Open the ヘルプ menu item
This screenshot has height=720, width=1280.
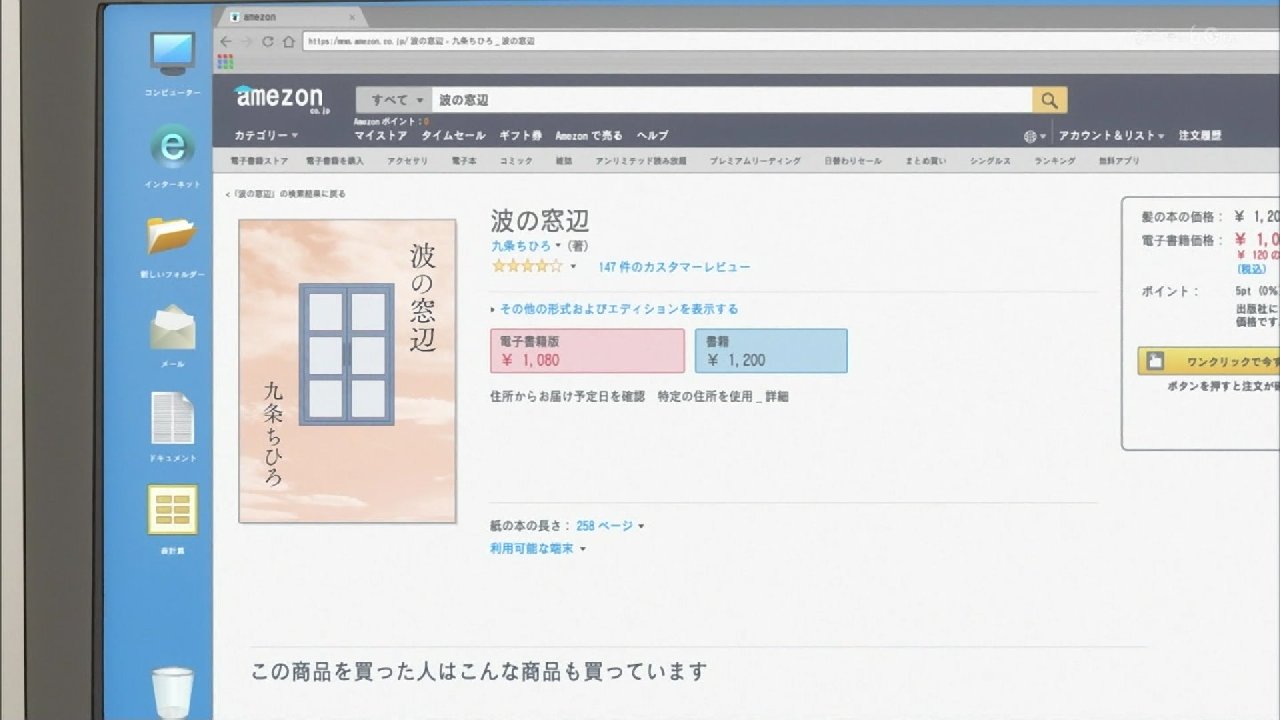[652, 136]
